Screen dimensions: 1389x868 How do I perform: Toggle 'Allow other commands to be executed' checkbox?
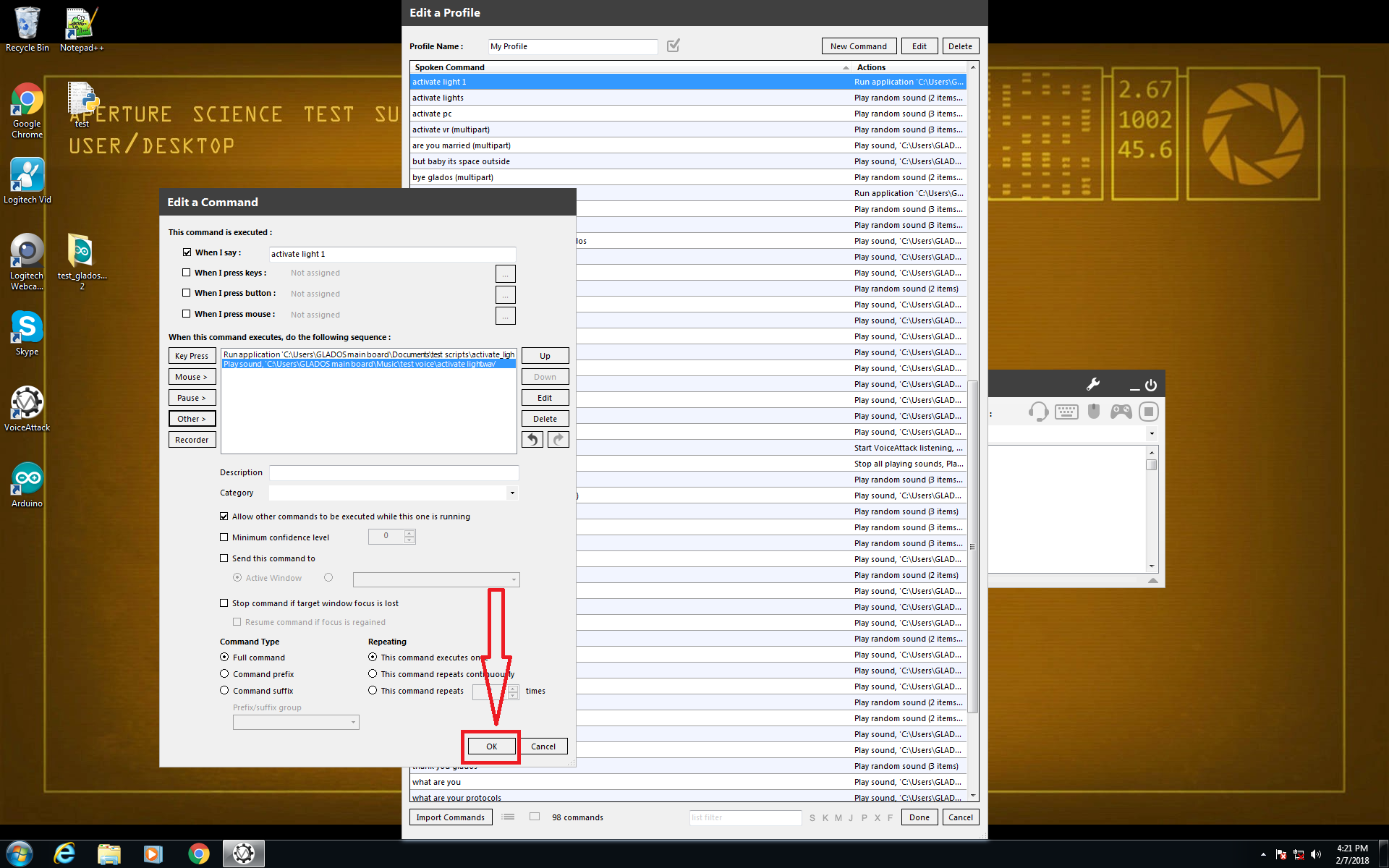click(224, 516)
